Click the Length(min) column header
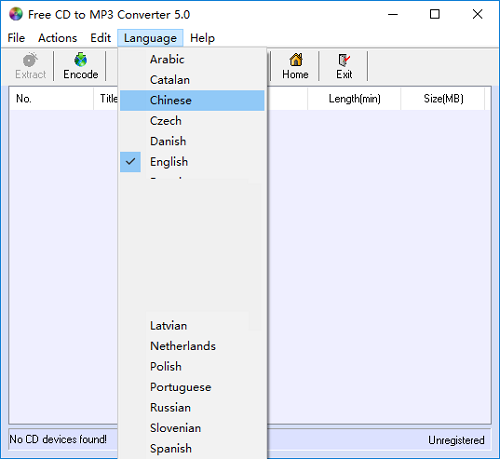Image resolution: width=500 pixels, height=459 pixels. click(x=354, y=99)
